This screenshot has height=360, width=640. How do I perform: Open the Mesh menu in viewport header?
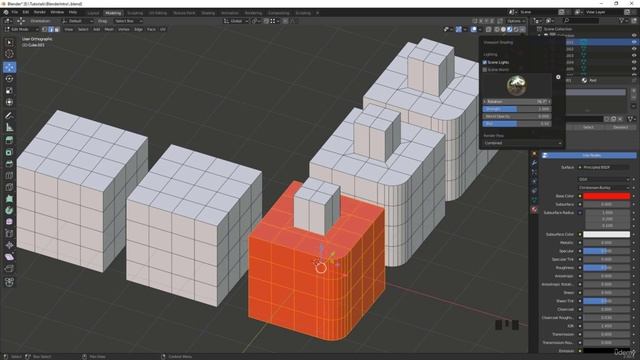pyautogui.click(x=109, y=29)
